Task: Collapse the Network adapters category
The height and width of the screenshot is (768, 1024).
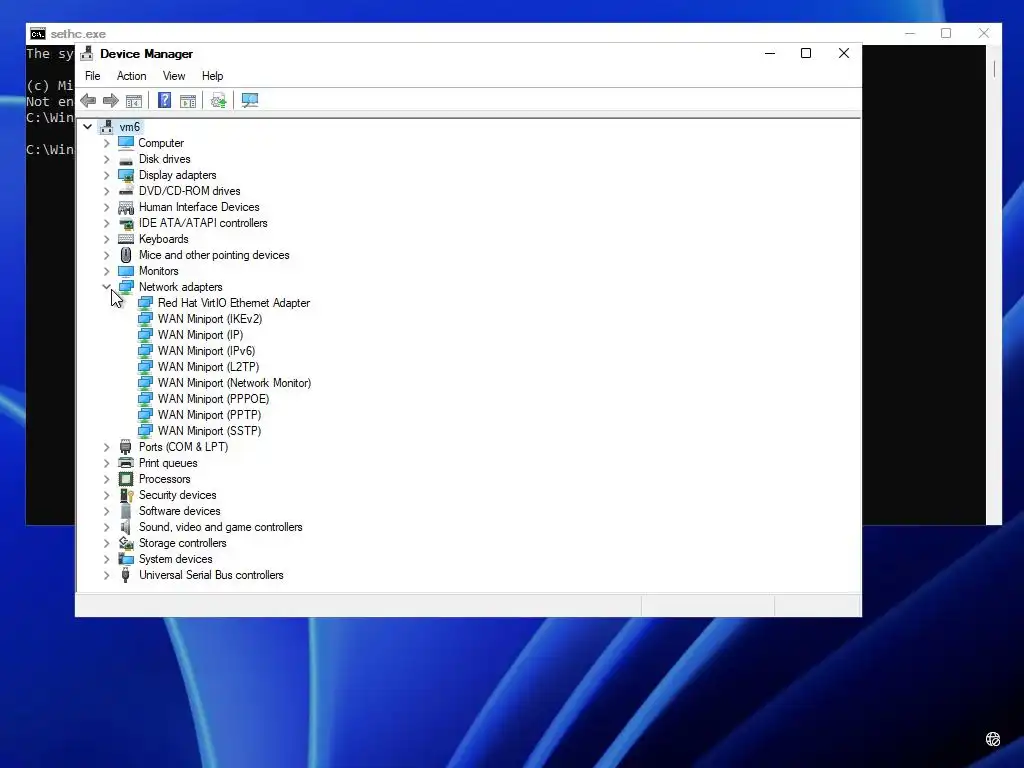Action: click(x=106, y=287)
